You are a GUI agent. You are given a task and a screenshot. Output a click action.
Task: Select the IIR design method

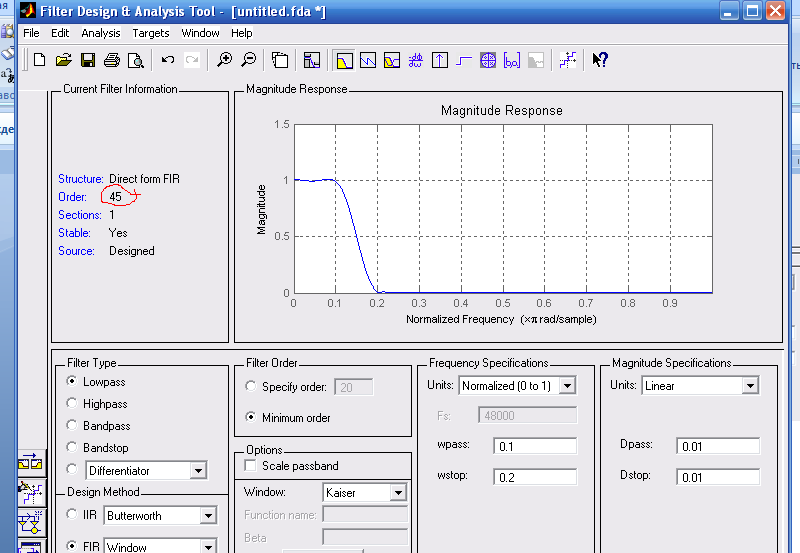72,514
